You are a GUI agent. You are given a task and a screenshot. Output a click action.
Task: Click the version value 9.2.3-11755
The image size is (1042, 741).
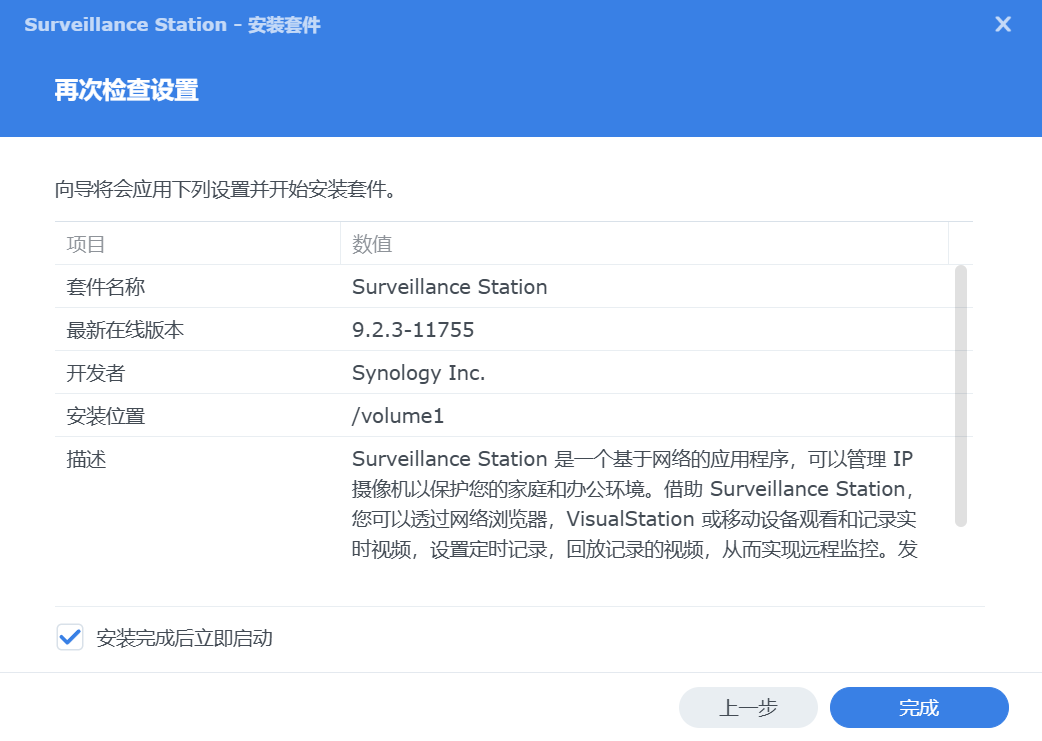click(413, 330)
